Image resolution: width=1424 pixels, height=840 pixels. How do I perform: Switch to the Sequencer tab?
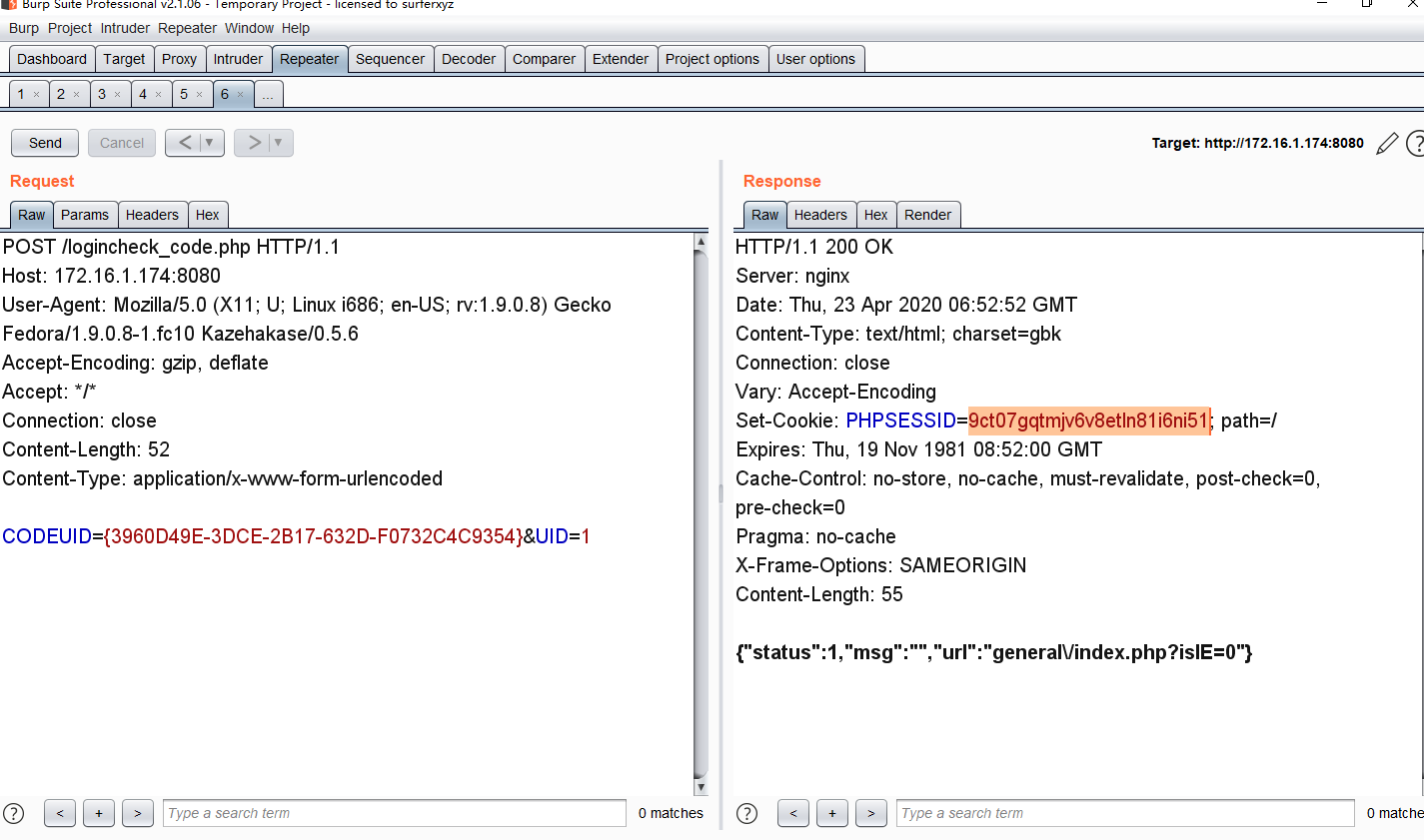[x=390, y=59]
